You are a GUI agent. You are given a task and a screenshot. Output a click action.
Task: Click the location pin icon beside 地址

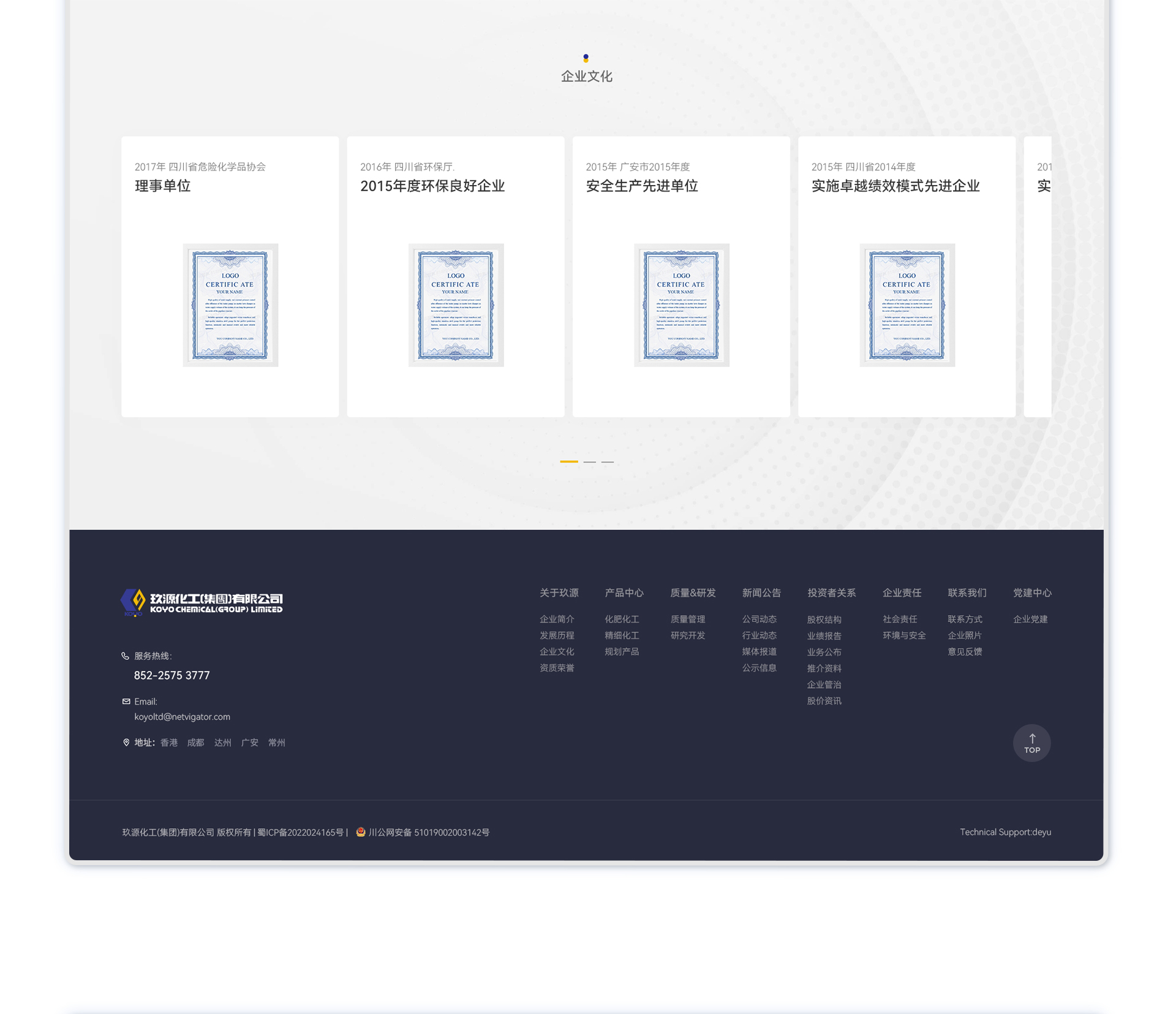point(126,743)
